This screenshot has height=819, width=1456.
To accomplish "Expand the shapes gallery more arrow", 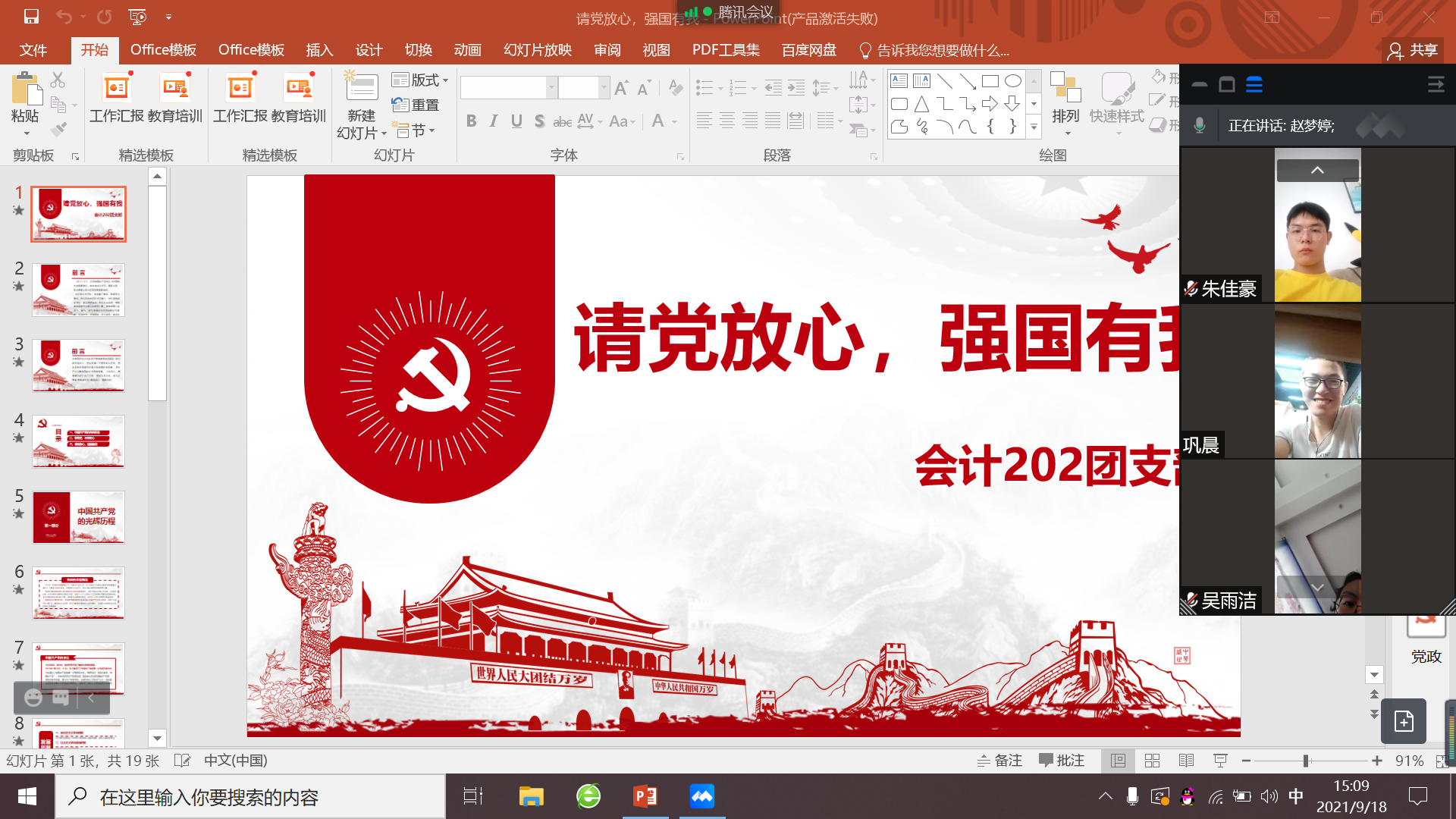I will point(1034,127).
